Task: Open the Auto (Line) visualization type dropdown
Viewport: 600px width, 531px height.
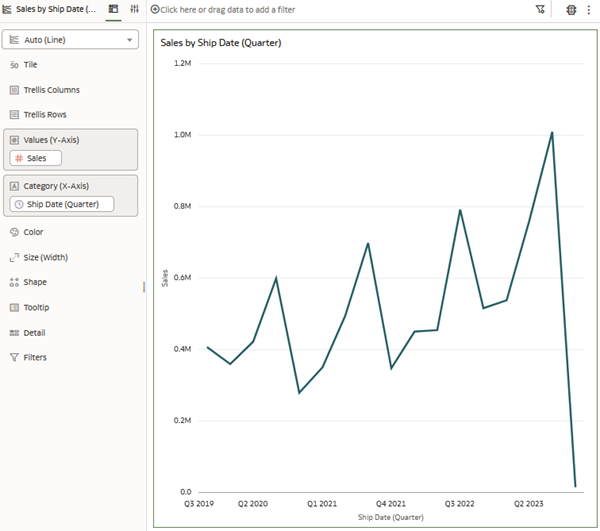Action: click(x=70, y=40)
